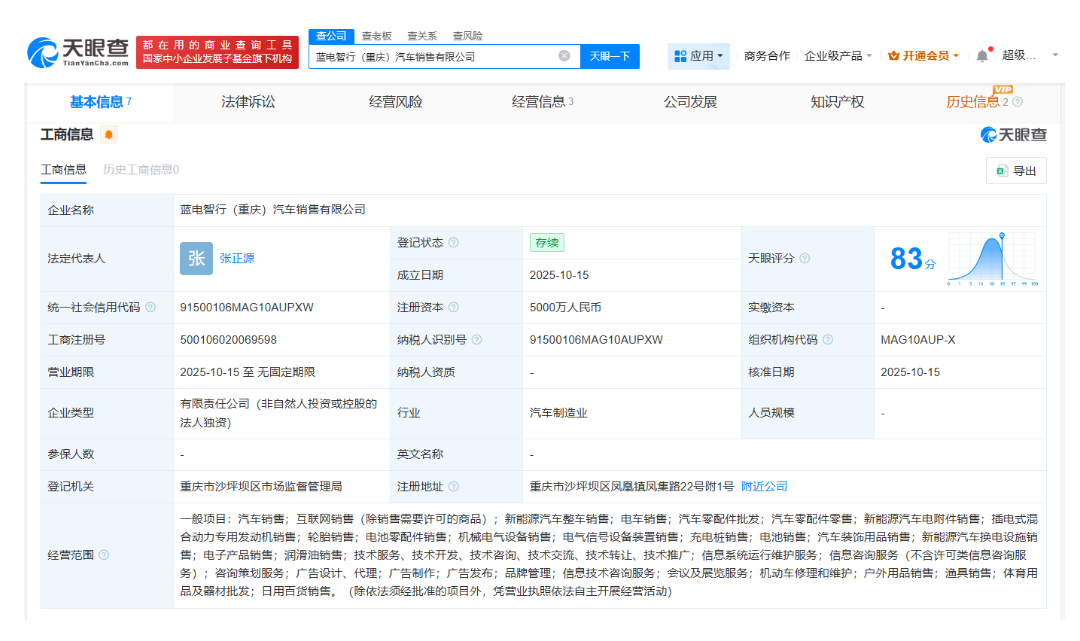This screenshot has width=1080, height=641.
Task: Click help icon beside 历史信息 tab
Action: tap(1017, 102)
